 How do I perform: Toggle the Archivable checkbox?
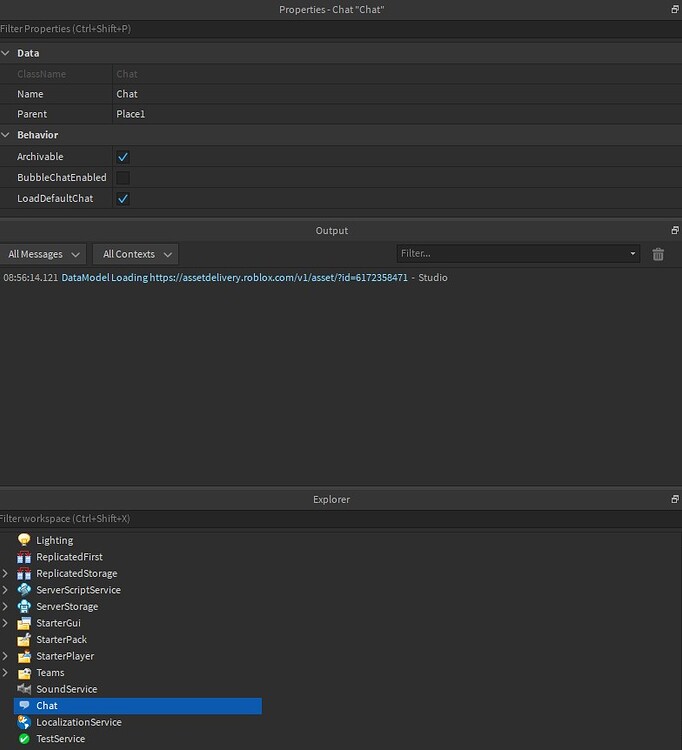pyautogui.click(x=123, y=157)
